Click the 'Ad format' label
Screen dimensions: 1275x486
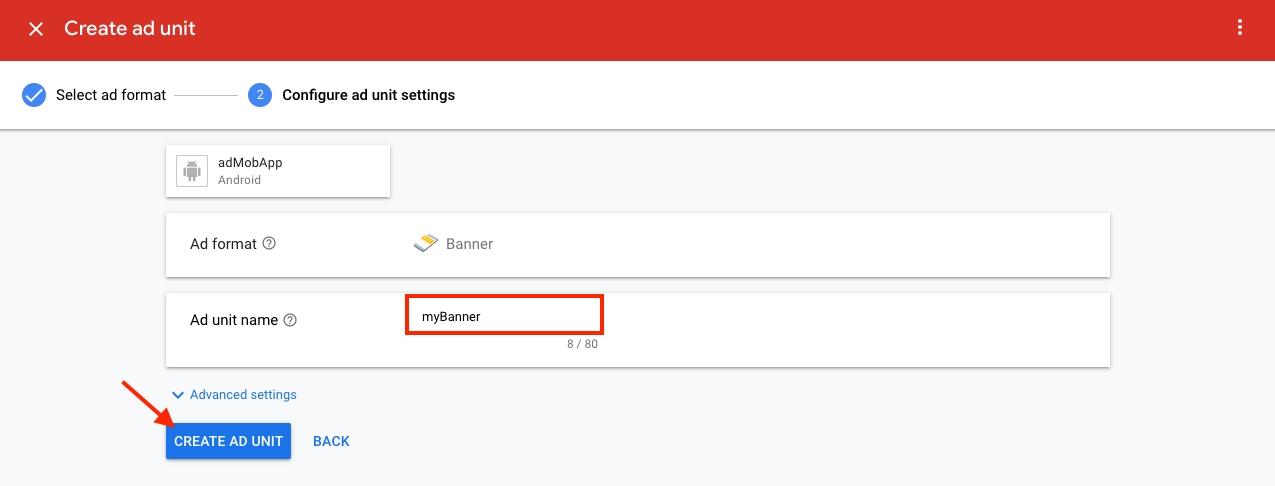click(223, 244)
